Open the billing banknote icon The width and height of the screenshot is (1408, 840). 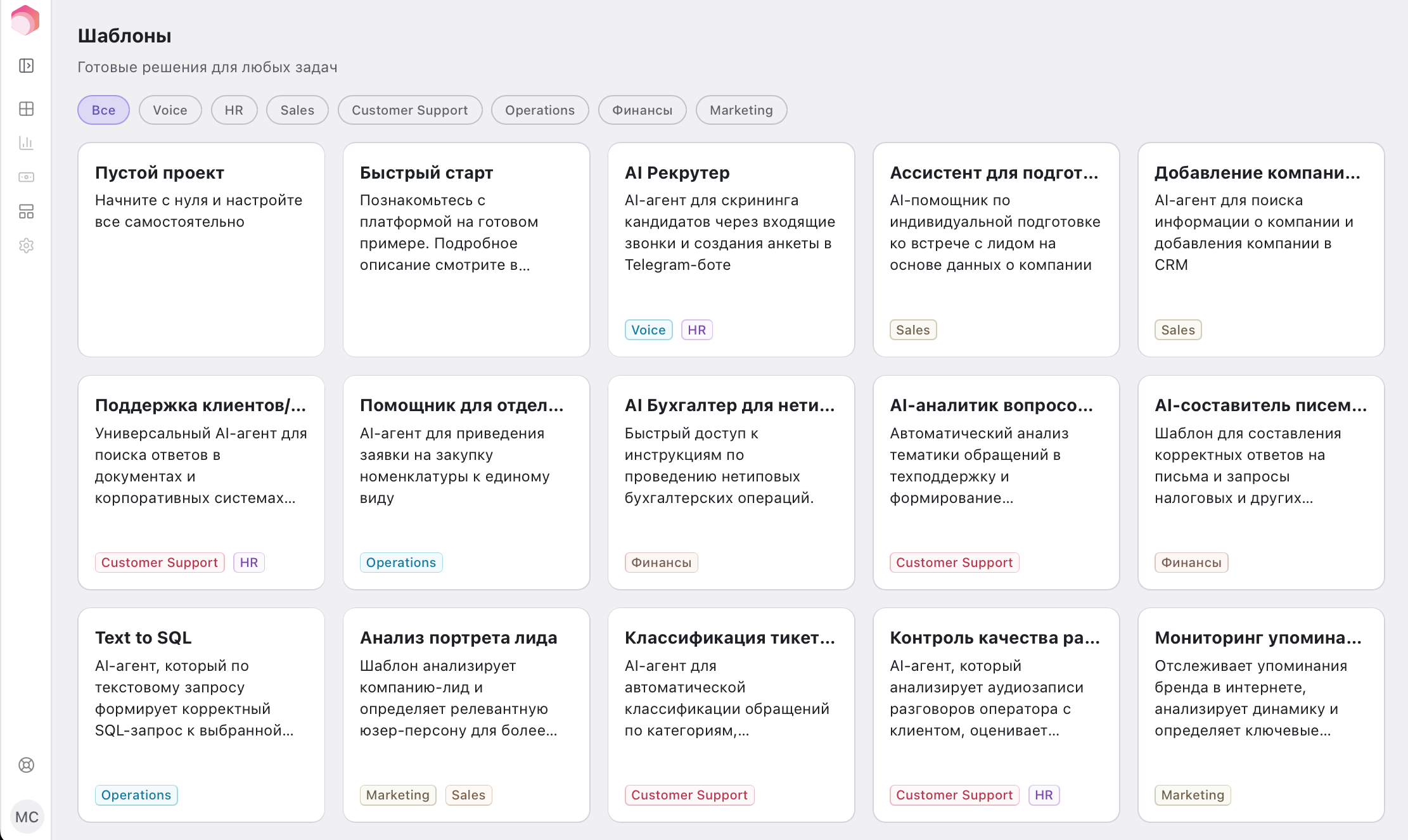(x=26, y=177)
